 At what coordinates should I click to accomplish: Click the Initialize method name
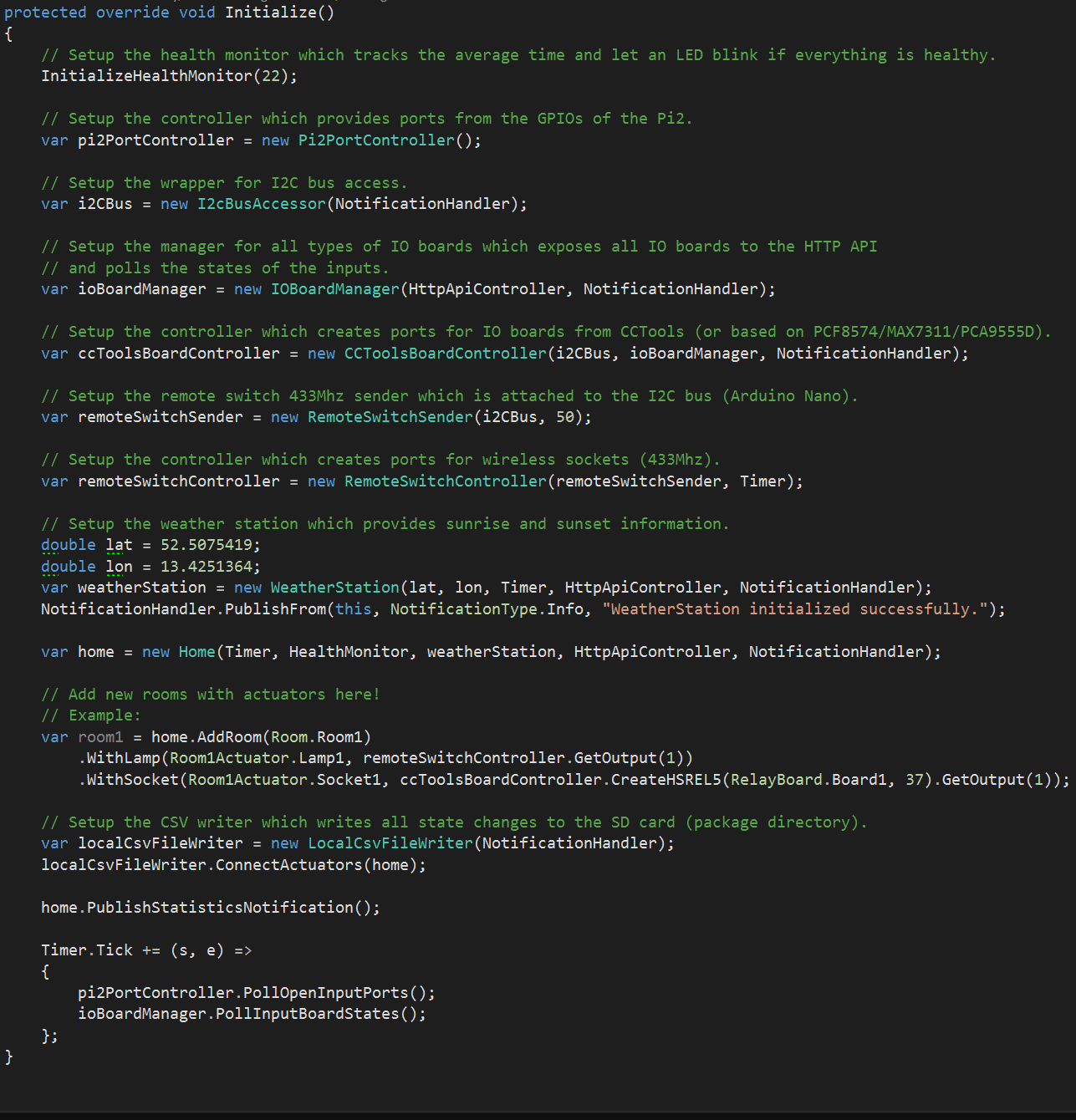click(x=269, y=12)
